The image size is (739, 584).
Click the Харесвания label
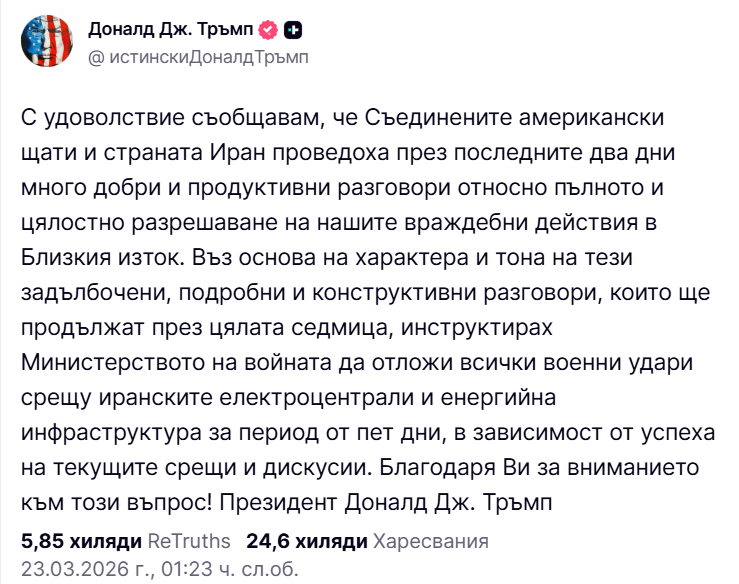pos(430,541)
